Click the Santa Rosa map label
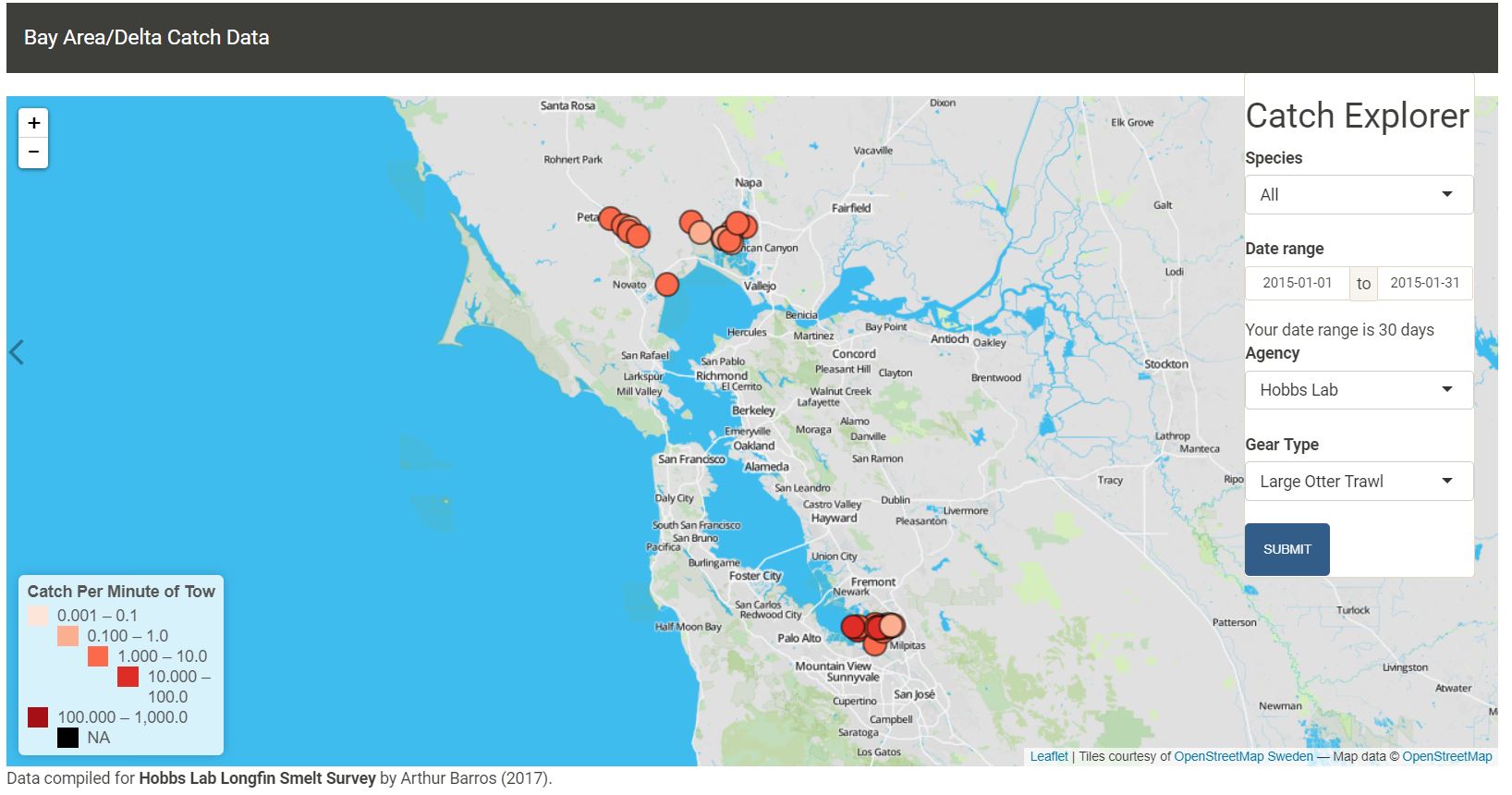This screenshot has width=1512, height=795. coord(568,105)
